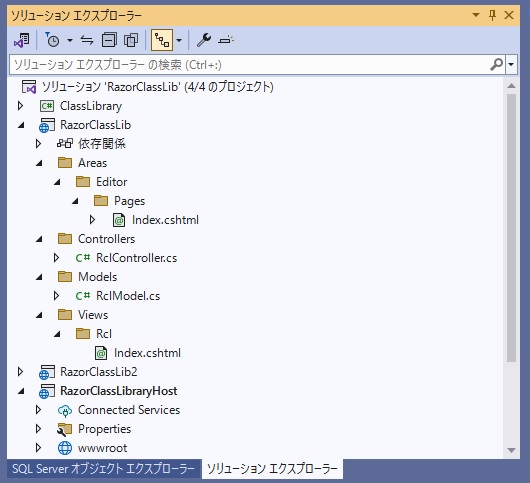This screenshot has height=483, width=530.
Task: Click the wwwroot globe icon
Action: tap(65, 448)
